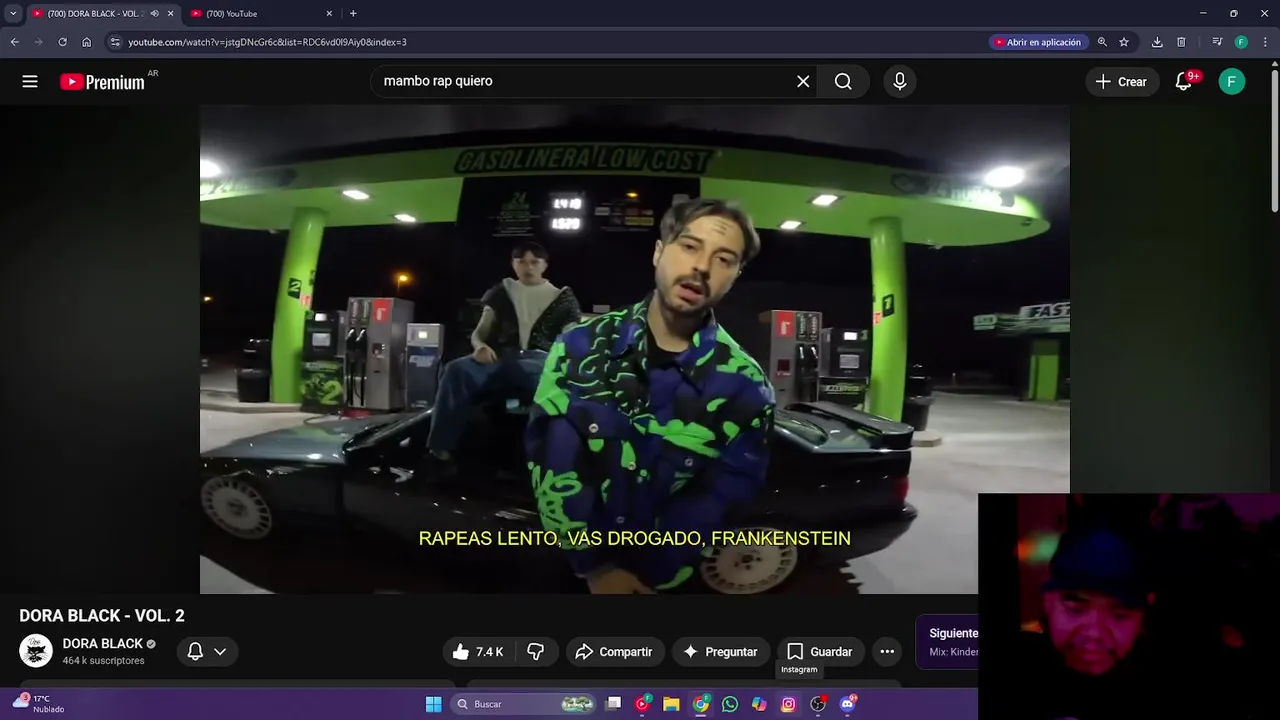Screen dimensions: 1280x720
Task: Open the YouTube hamburger guide menu
Action: pos(30,82)
